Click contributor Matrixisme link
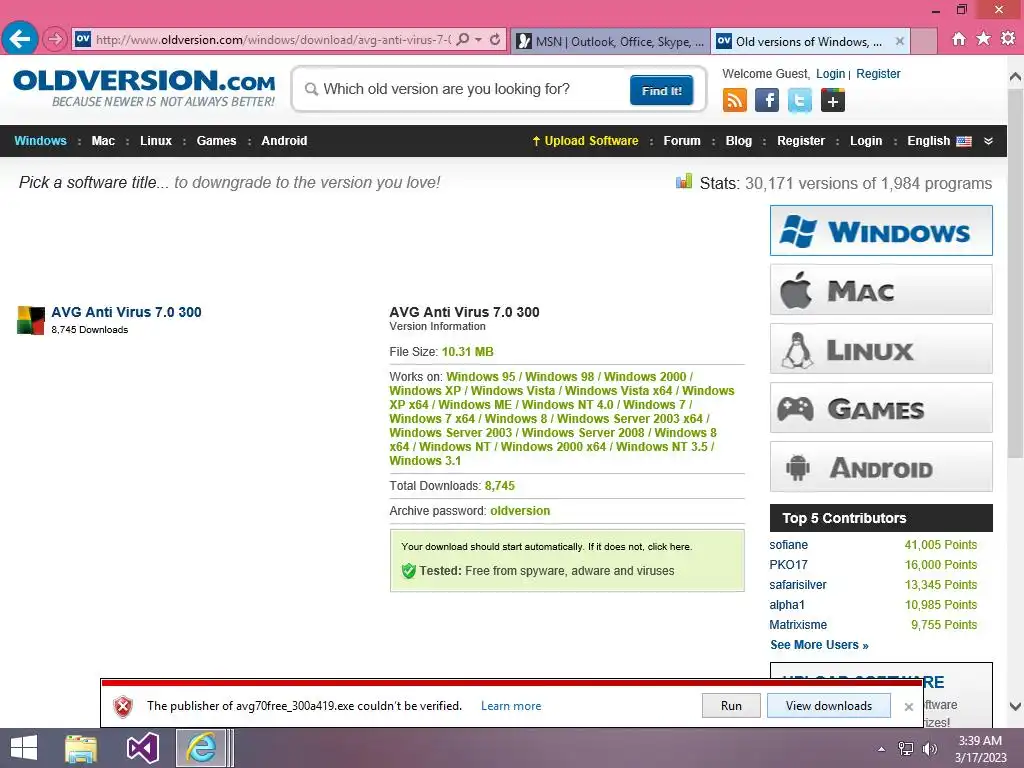The height and width of the screenshot is (768, 1024). pyautogui.click(x=798, y=625)
